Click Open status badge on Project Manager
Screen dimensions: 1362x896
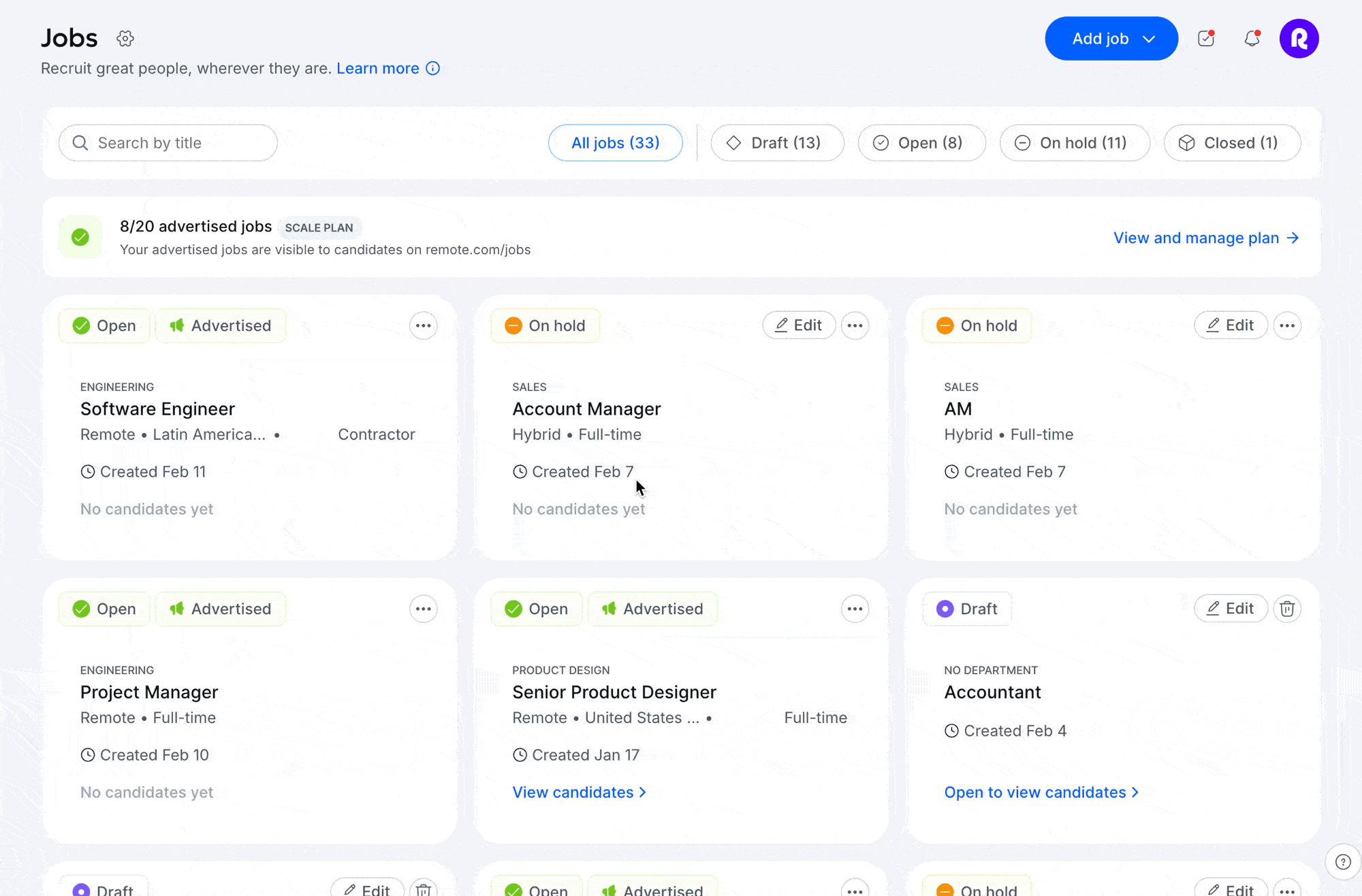click(x=104, y=609)
